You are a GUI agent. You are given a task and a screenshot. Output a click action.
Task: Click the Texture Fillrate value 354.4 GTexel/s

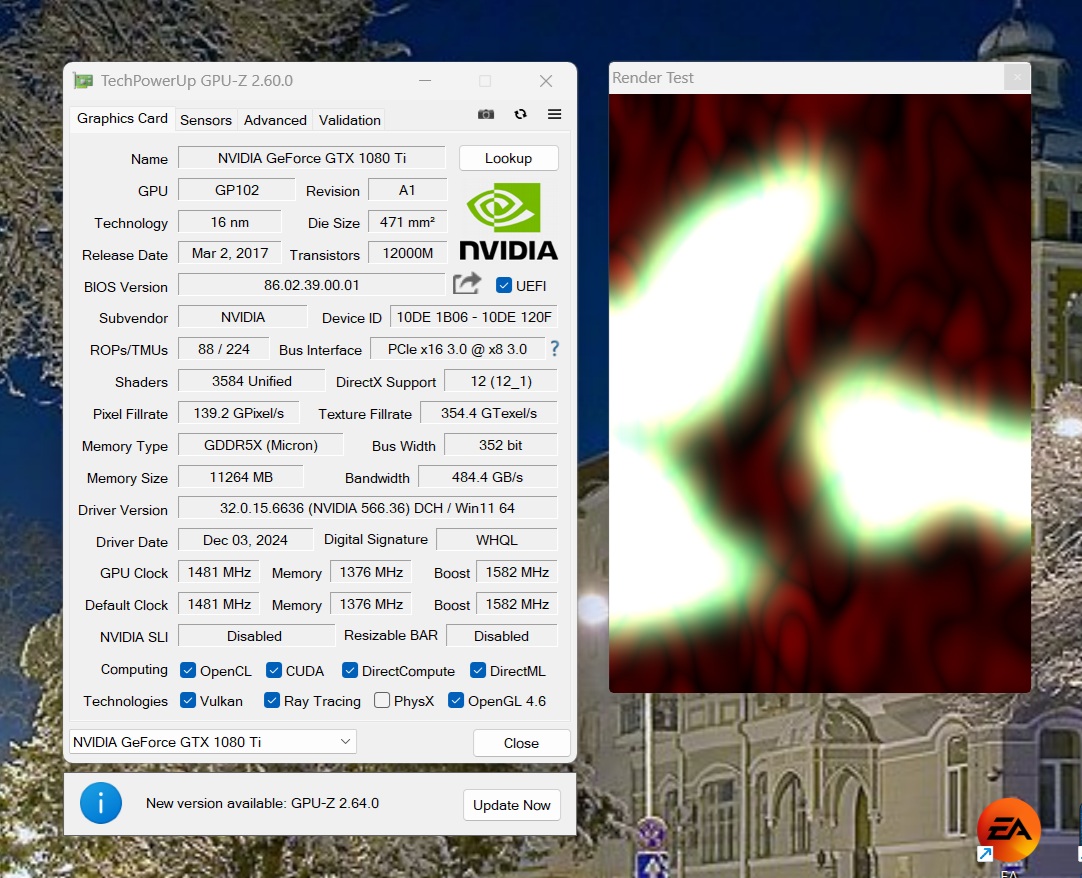pyautogui.click(x=489, y=413)
